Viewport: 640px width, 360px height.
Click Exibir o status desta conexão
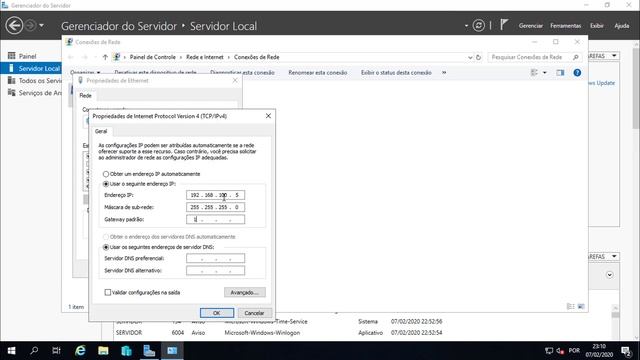(x=396, y=73)
